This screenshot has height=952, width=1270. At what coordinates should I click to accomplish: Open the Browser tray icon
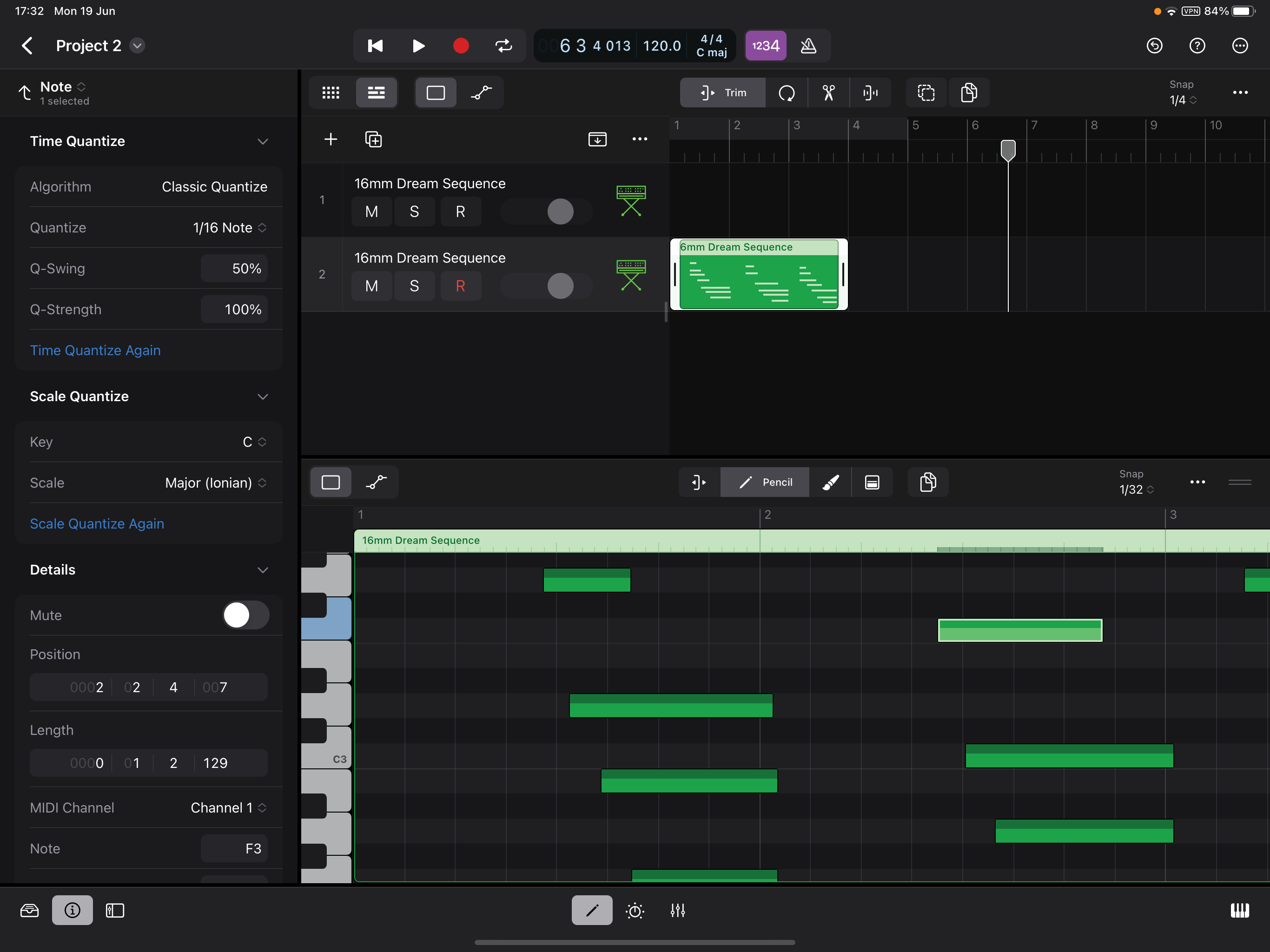pos(29,910)
